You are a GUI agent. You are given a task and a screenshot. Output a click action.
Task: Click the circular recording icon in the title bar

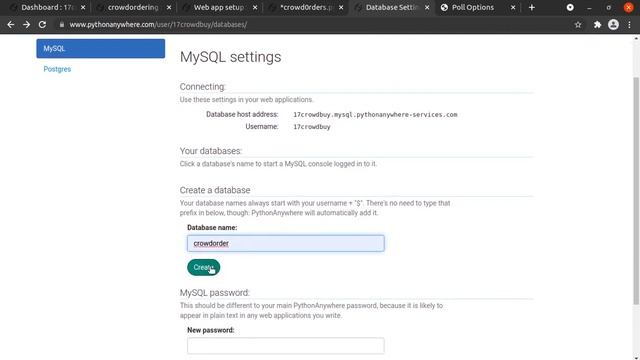click(570, 7)
